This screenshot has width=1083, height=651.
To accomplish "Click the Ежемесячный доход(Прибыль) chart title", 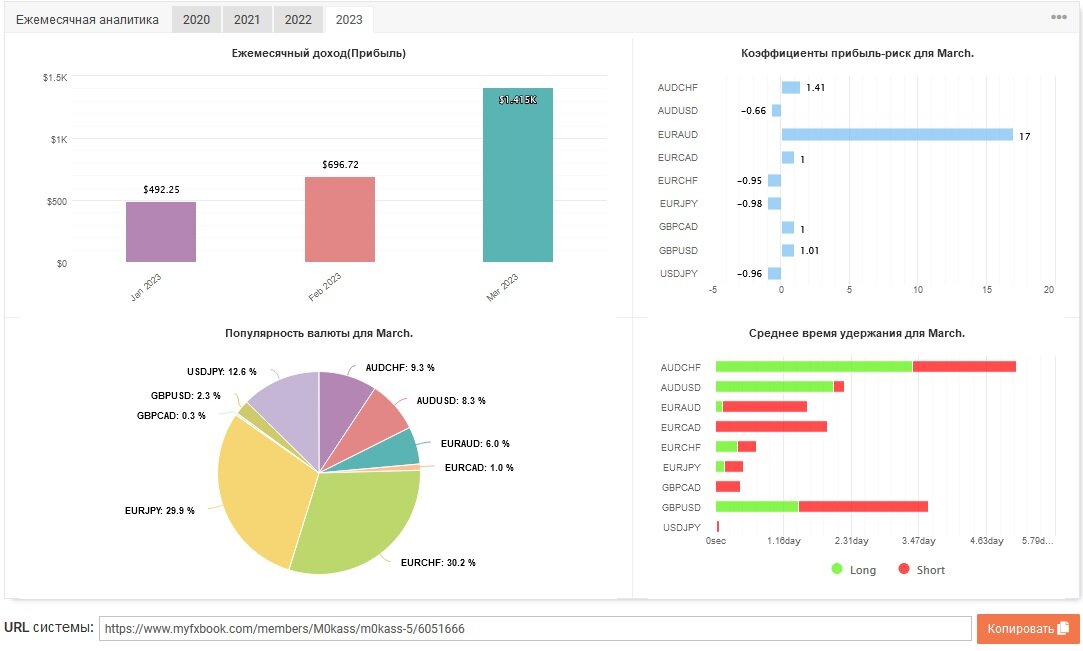I will 318,53.
